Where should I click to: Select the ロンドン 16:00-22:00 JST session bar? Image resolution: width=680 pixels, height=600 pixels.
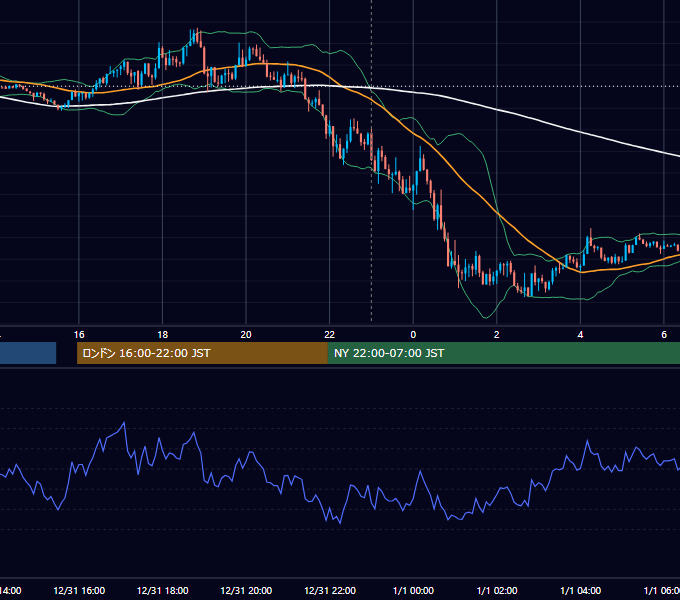tap(202, 353)
